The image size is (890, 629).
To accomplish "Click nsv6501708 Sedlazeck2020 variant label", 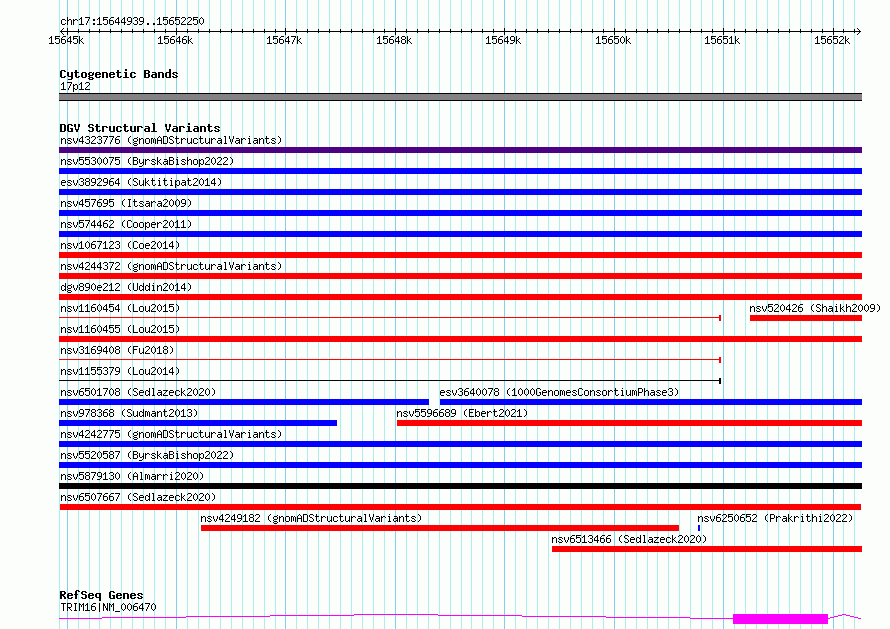I will (138, 392).
